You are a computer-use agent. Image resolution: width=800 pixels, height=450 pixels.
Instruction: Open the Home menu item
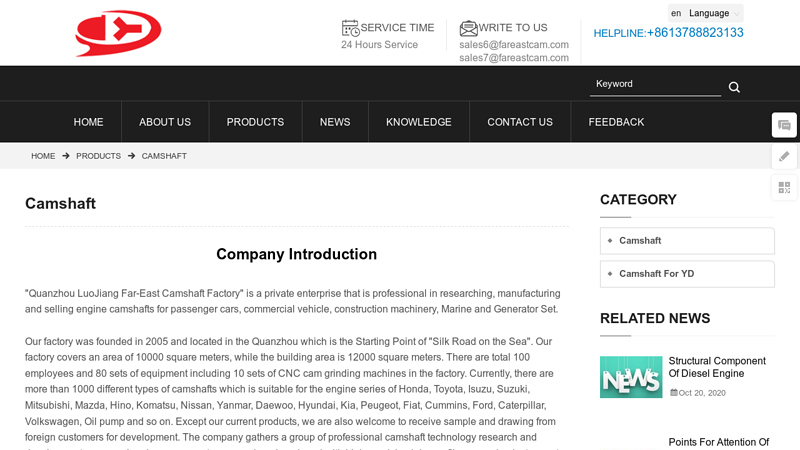(x=88, y=122)
